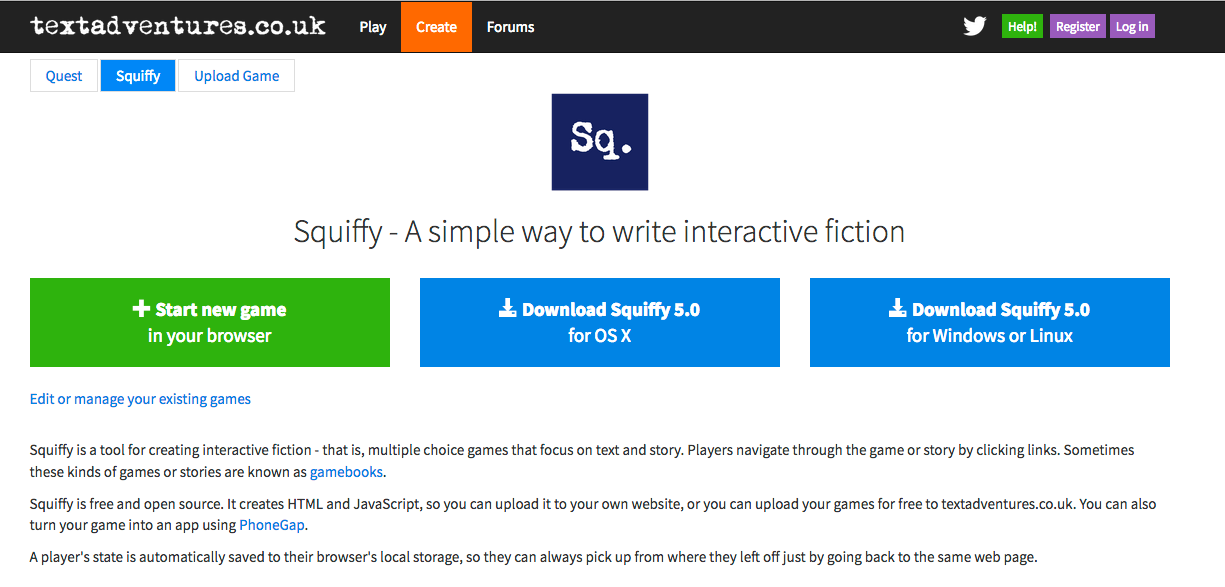
Task: Click download arrow icon for Windows or Linux
Action: tap(897, 308)
